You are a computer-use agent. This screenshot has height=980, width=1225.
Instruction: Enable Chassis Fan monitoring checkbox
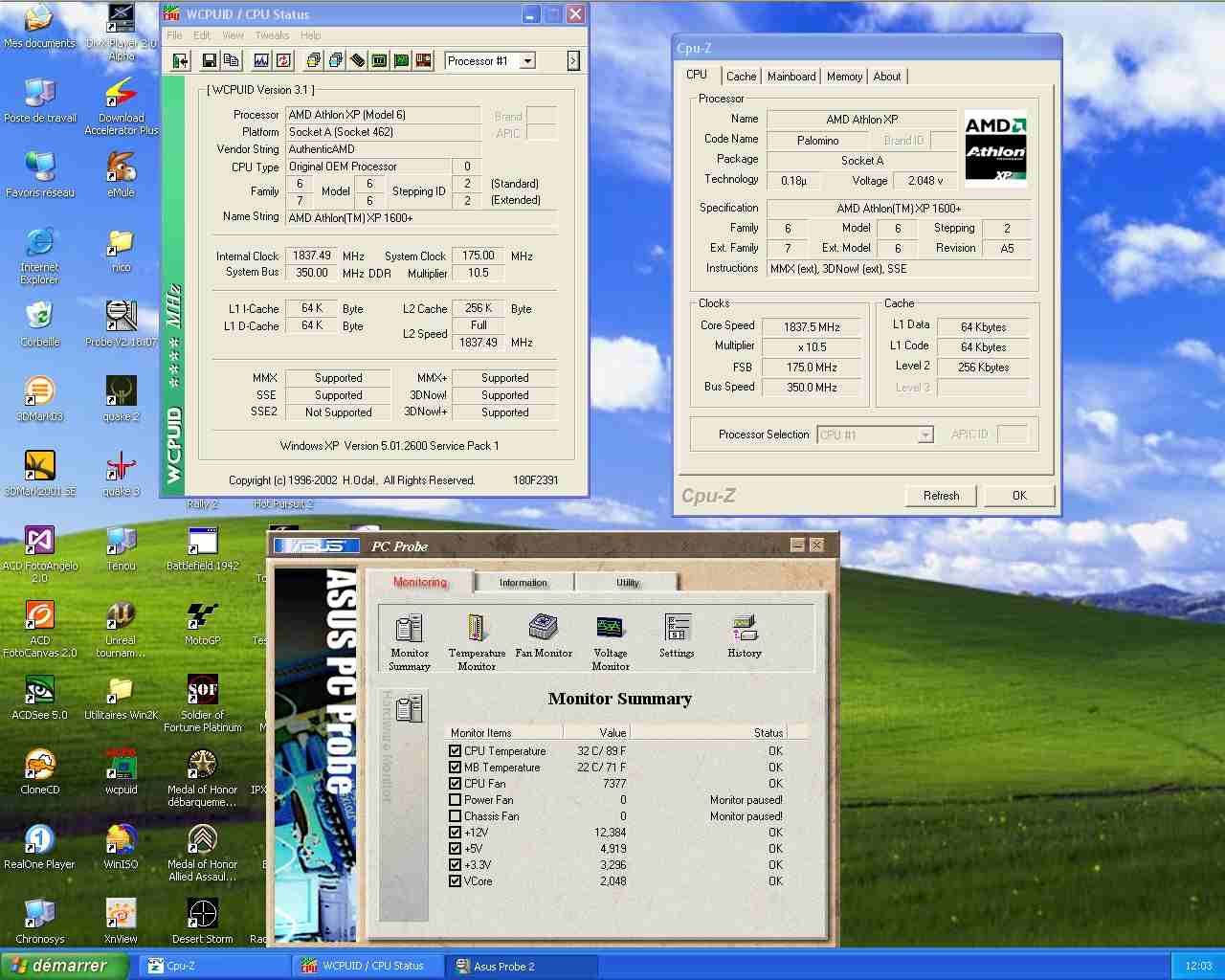click(x=456, y=816)
